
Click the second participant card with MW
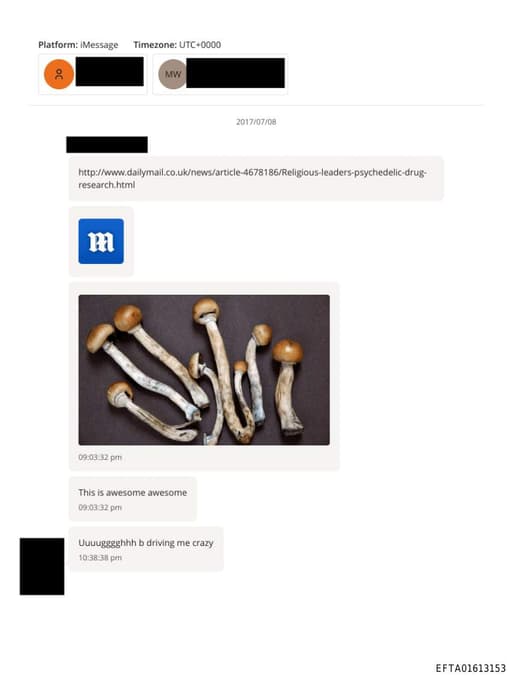220,74
